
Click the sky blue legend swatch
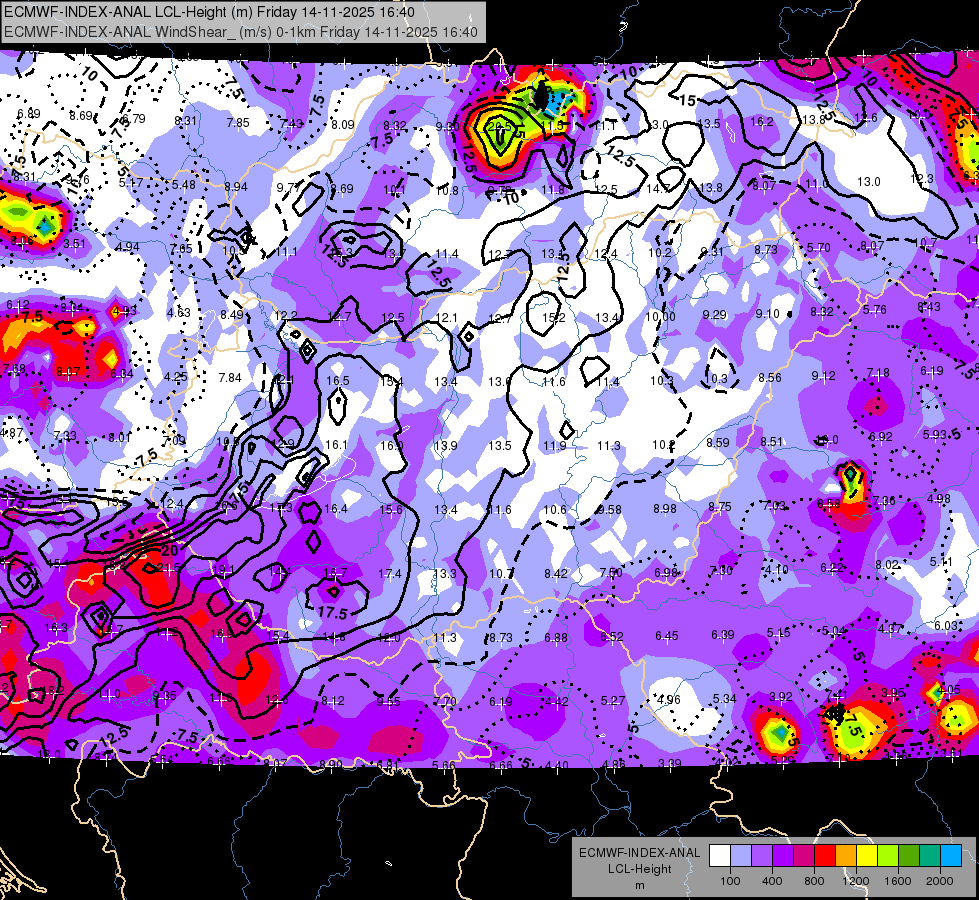[x=950, y=856]
